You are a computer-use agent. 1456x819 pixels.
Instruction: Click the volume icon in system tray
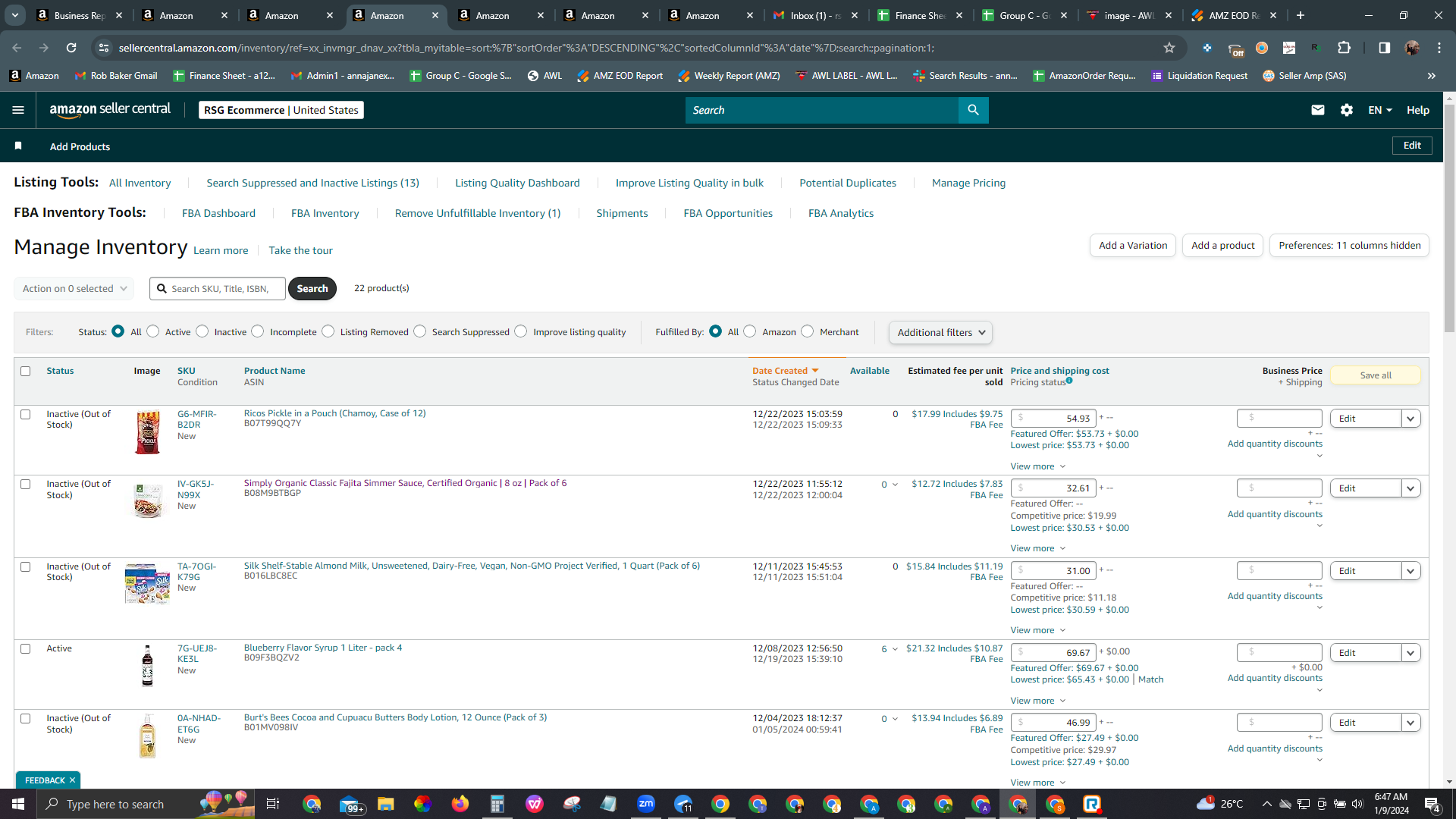[x=1357, y=804]
